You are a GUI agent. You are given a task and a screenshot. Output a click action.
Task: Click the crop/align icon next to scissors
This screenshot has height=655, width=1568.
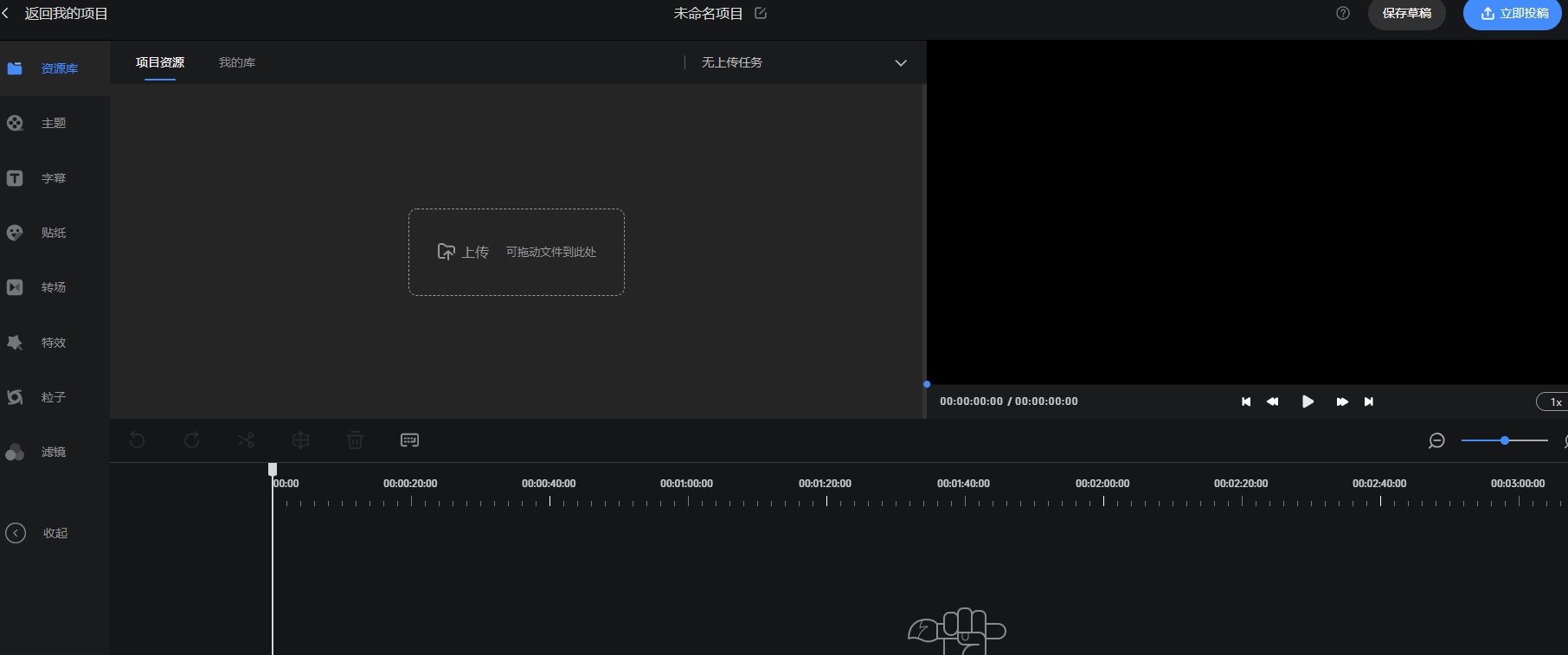tap(300, 440)
